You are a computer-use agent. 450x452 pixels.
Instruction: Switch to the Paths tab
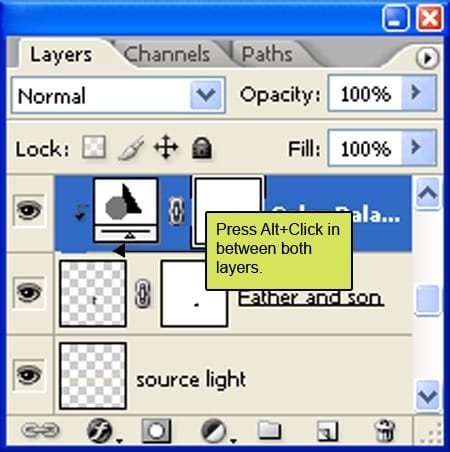(267, 54)
